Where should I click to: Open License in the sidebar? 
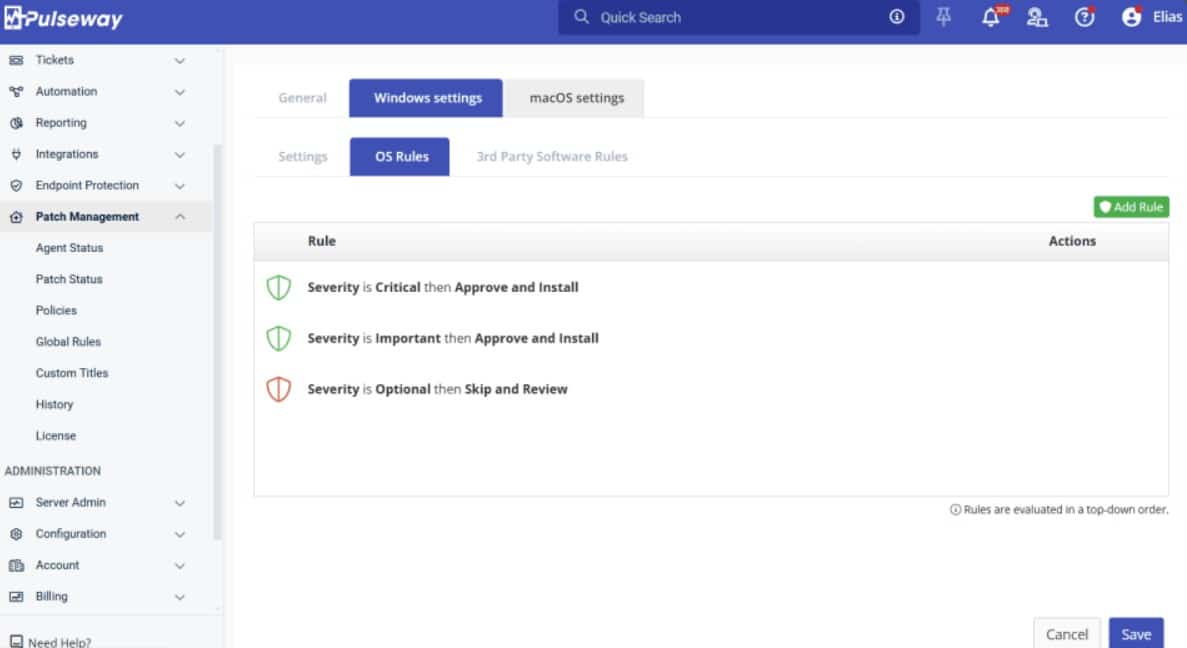pyautogui.click(x=55, y=436)
